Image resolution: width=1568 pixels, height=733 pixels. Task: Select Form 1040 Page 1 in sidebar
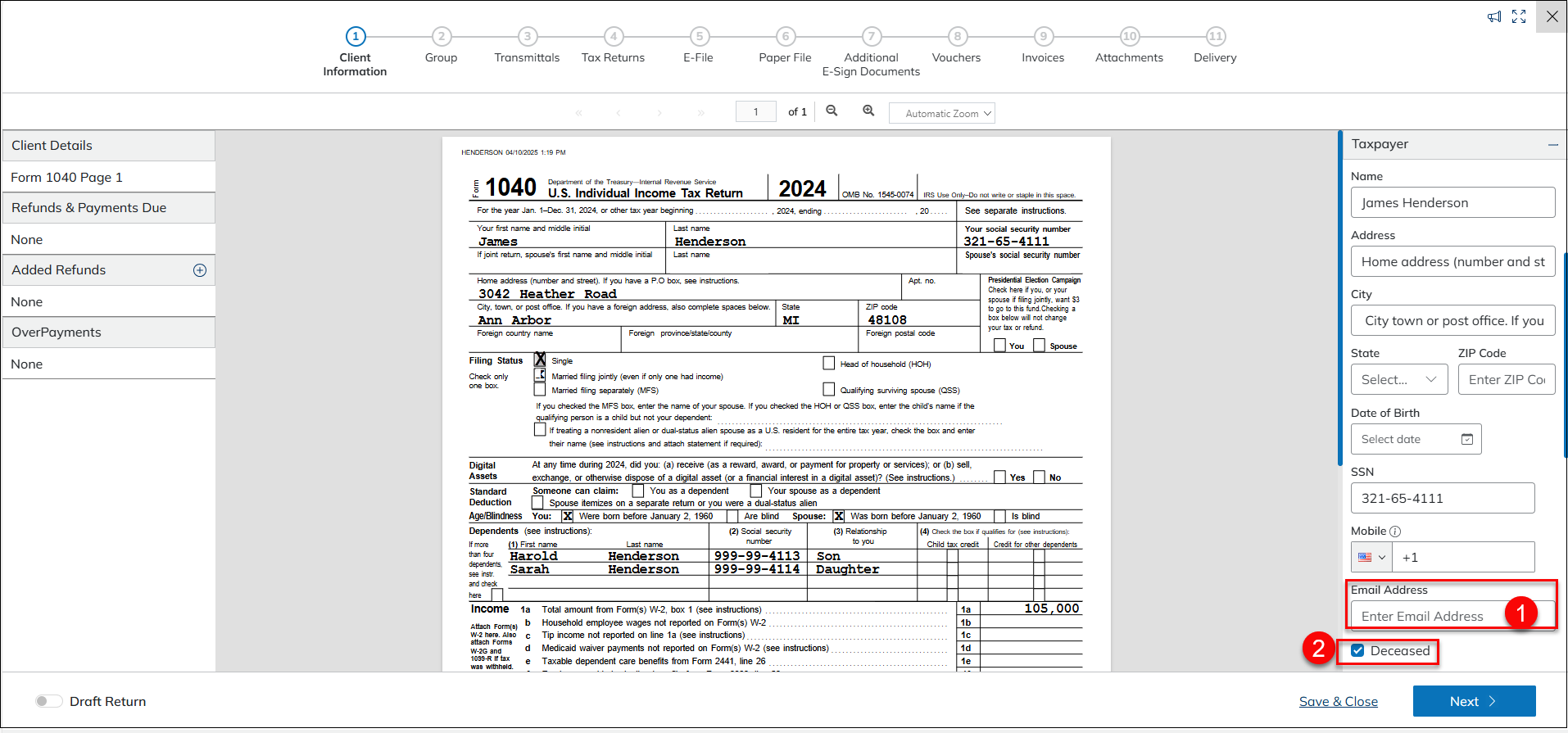[x=67, y=178]
